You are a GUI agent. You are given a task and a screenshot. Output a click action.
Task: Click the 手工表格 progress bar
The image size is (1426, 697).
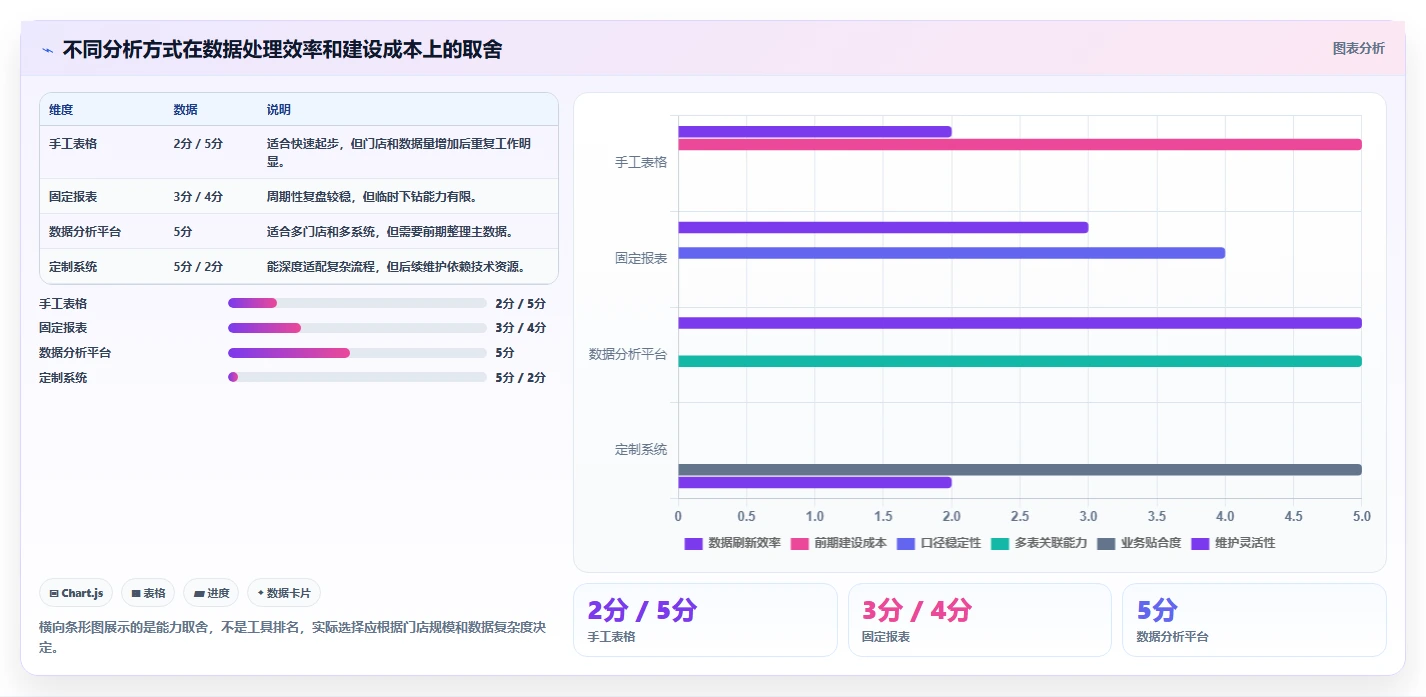point(357,303)
